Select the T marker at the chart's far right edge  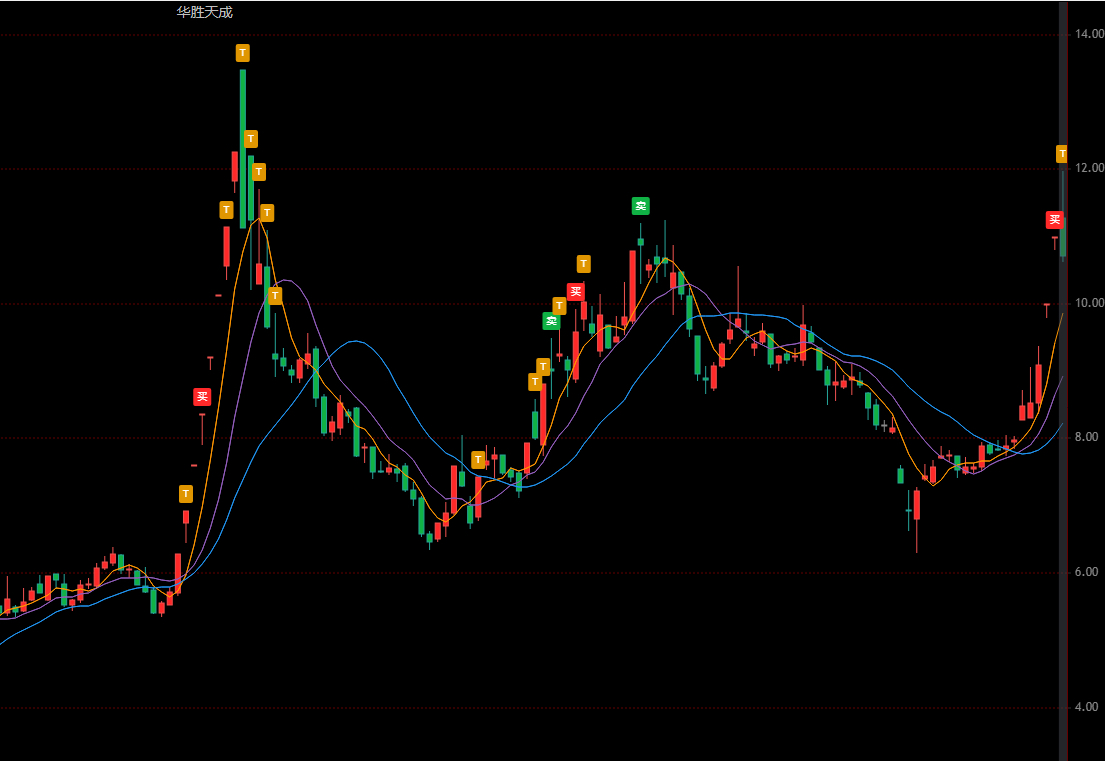pos(1061,154)
